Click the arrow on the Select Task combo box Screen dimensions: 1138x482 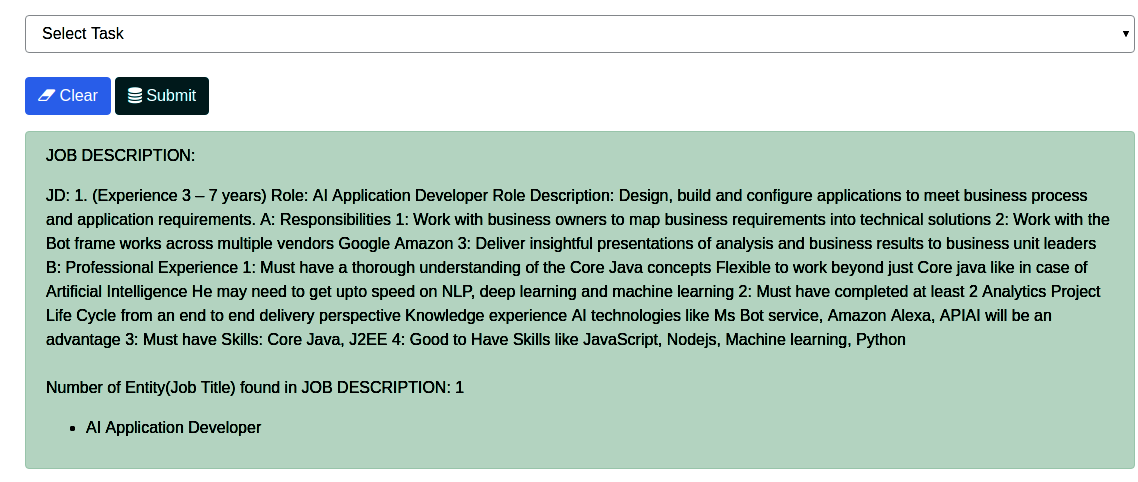(x=1125, y=34)
